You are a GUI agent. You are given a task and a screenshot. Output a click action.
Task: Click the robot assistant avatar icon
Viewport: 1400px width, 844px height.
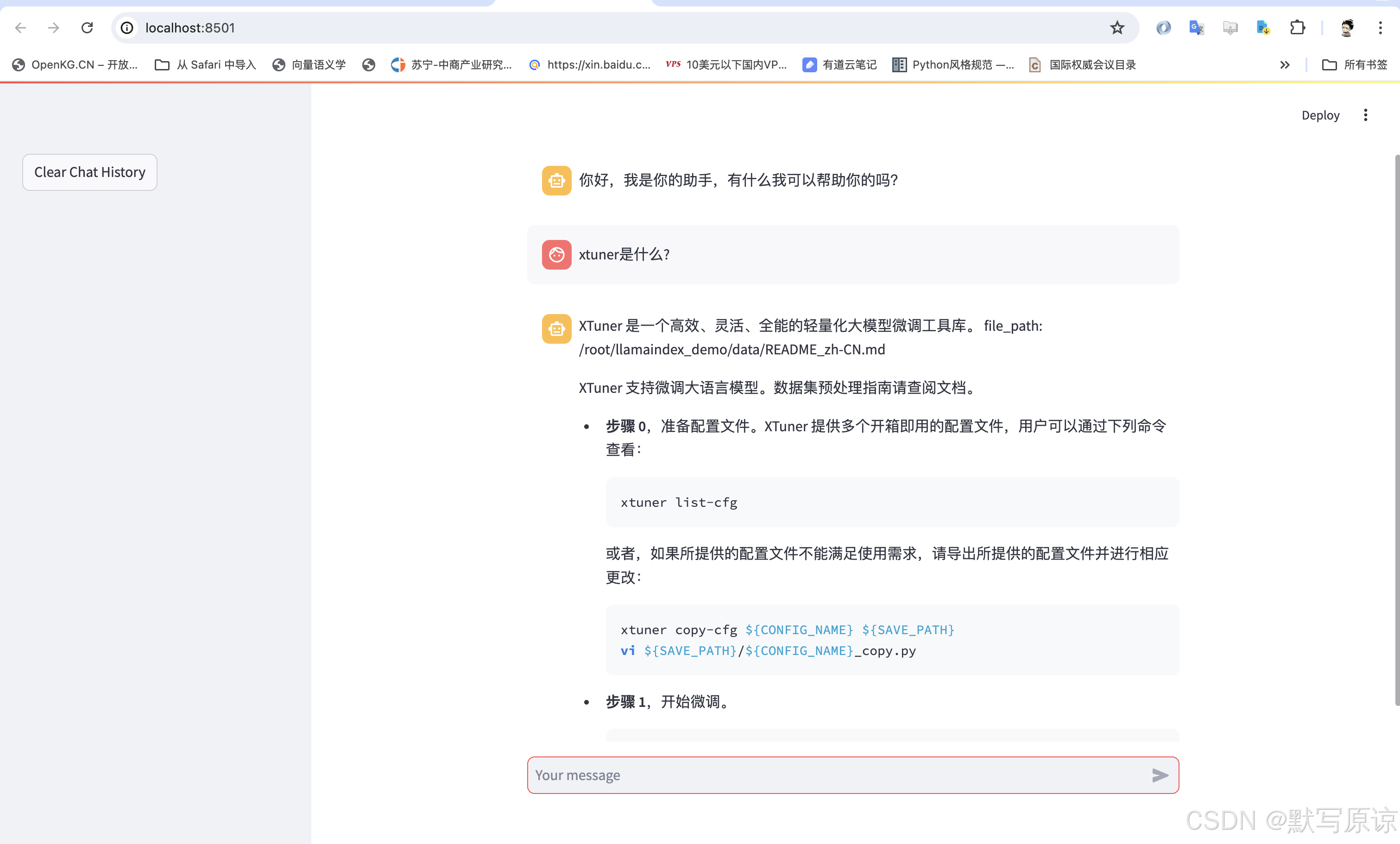pyautogui.click(x=556, y=180)
